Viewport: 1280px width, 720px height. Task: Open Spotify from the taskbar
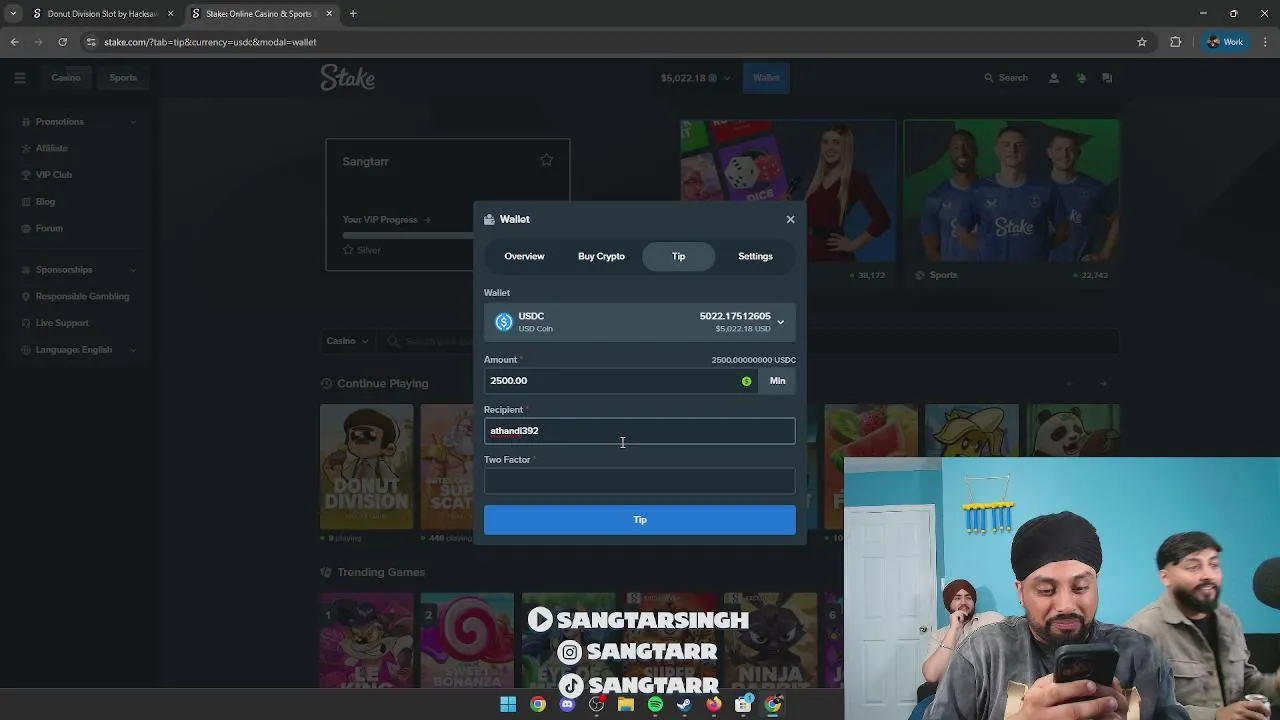point(655,705)
